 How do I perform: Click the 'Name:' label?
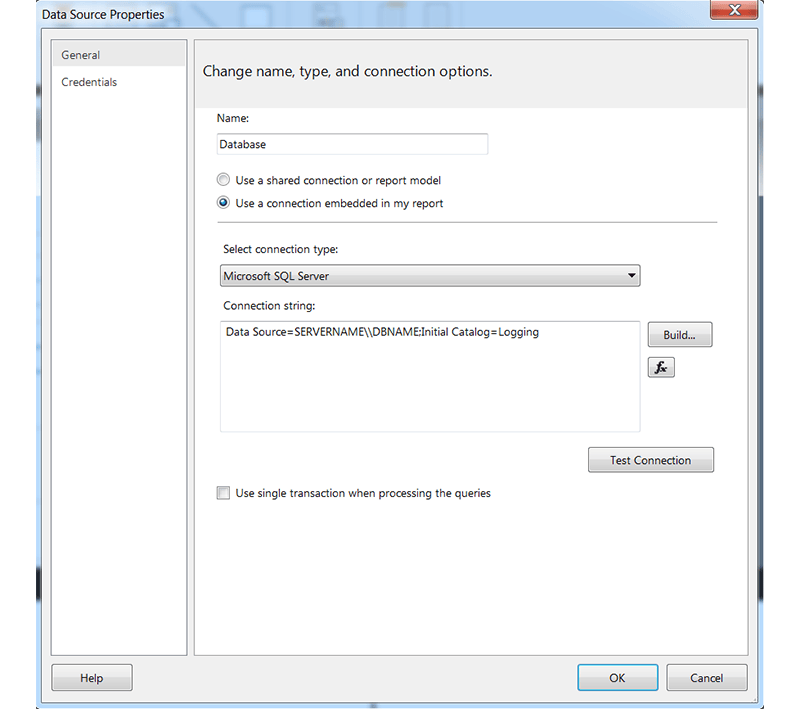tap(233, 118)
